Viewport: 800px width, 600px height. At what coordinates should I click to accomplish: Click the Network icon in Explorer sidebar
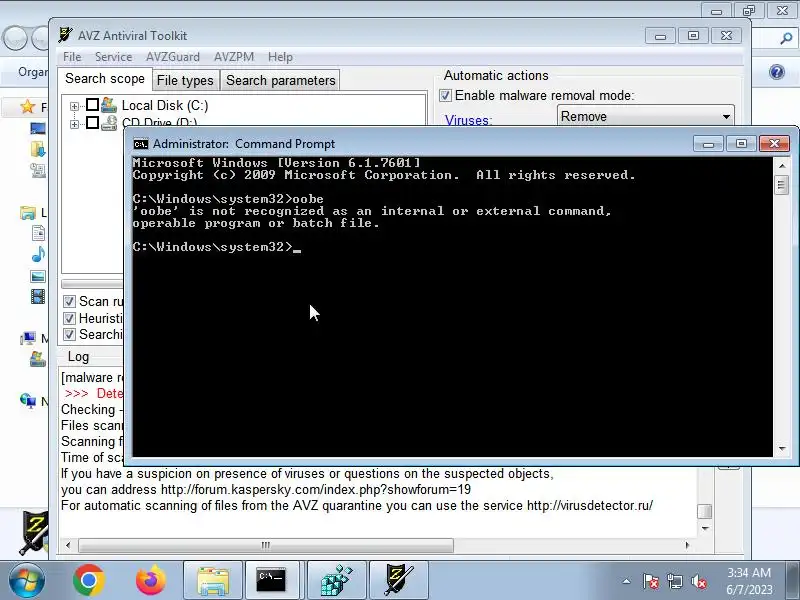tap(28, 401)
